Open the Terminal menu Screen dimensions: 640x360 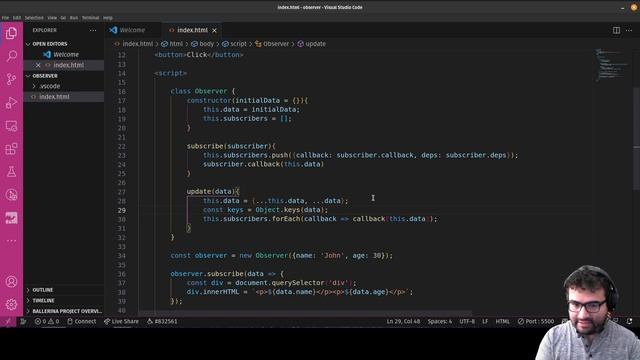pyautogui.click(x=91, y=18)
